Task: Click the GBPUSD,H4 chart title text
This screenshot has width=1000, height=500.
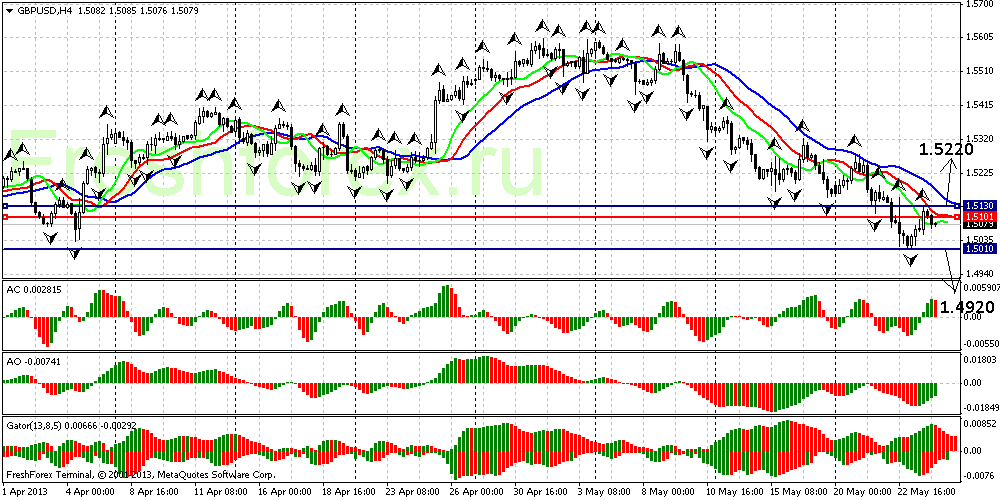Action: (47, 8)
